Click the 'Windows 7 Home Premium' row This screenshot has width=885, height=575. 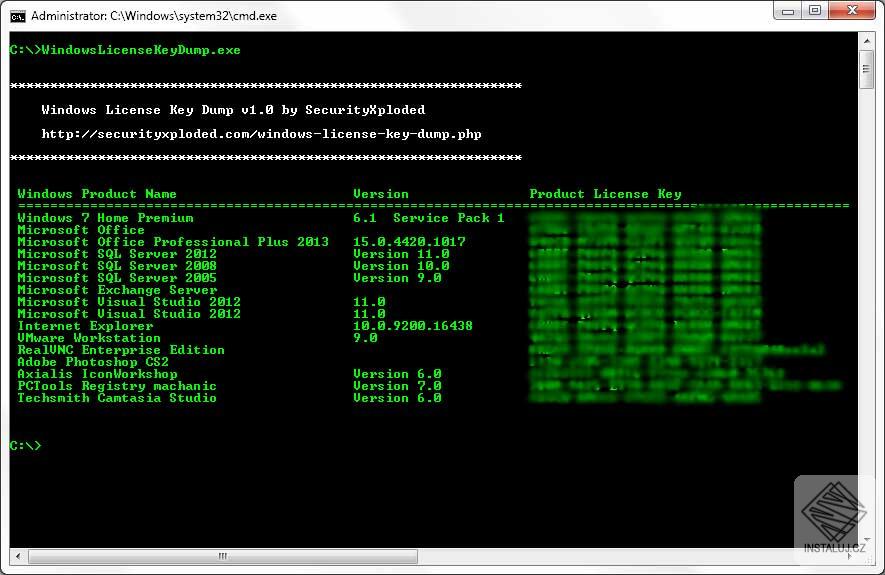coord(106,218)
